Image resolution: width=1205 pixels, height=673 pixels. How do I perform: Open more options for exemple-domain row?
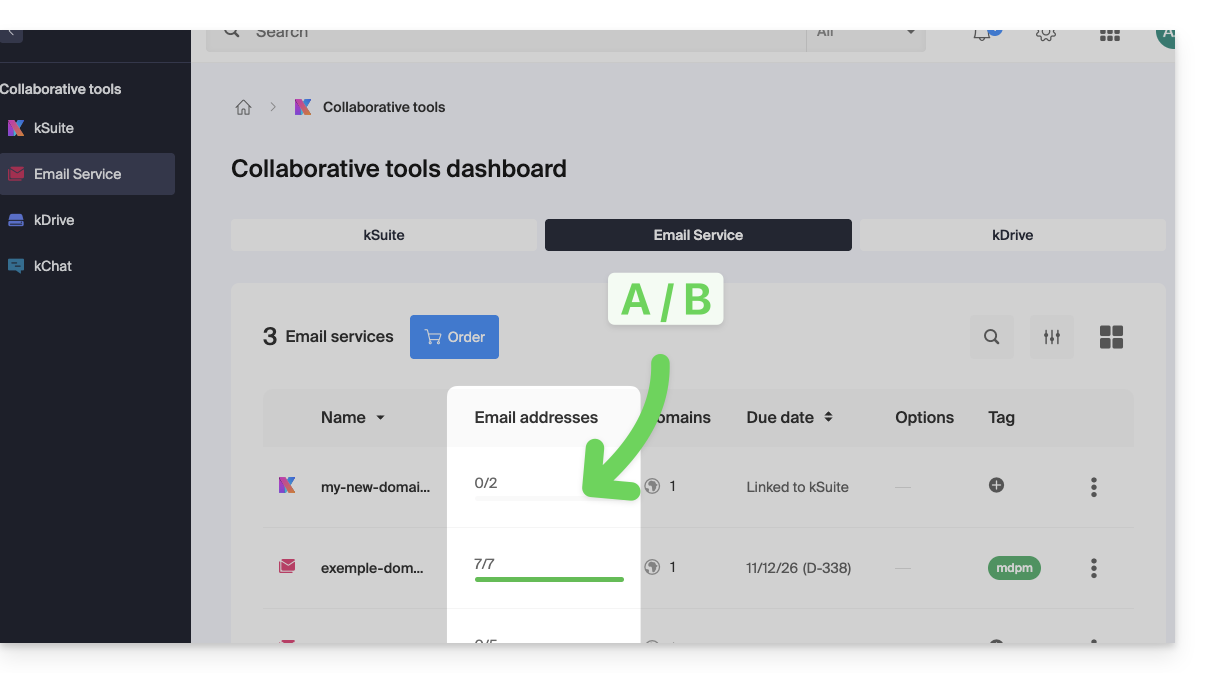click(x=1093, y=568)
